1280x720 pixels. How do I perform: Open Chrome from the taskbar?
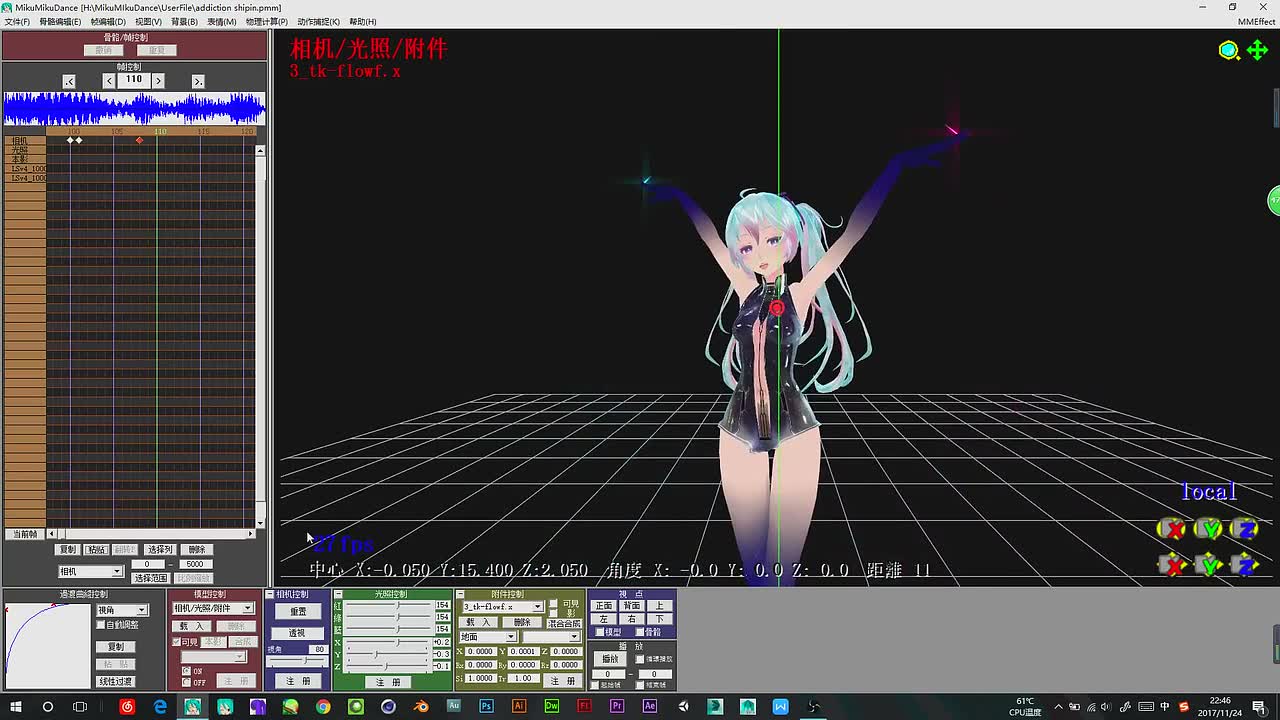click(x=323, y=706)
